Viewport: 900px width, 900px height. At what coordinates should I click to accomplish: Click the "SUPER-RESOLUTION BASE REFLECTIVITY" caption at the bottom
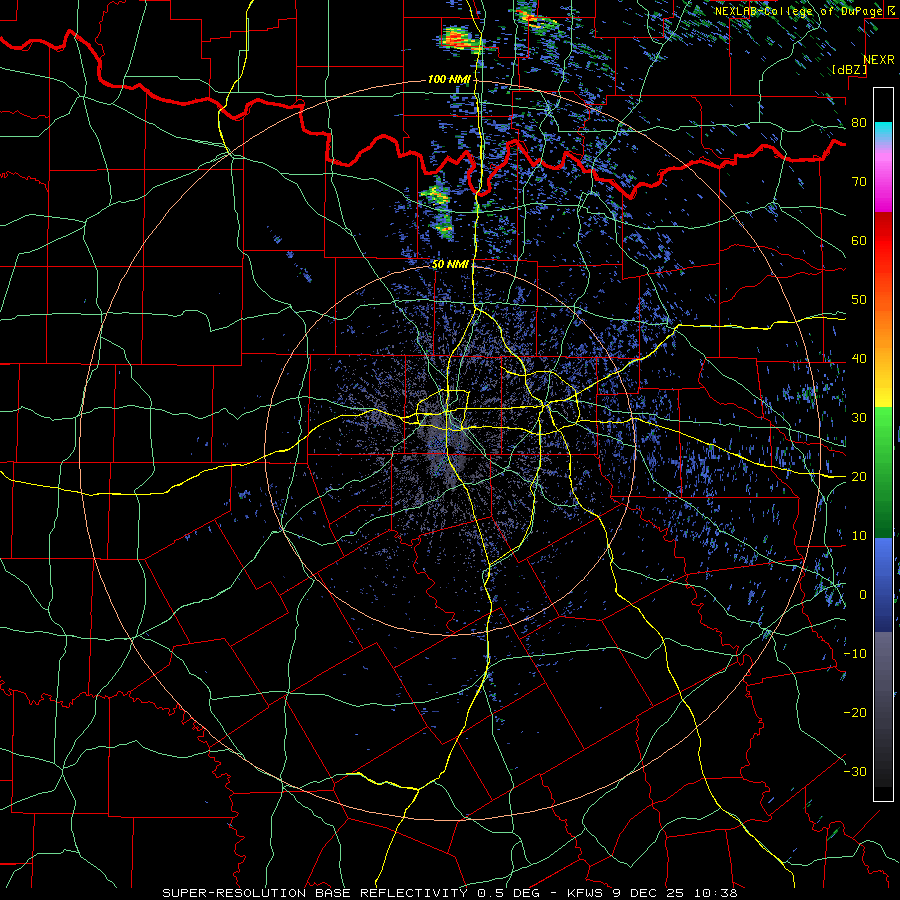pyautogui.click(x=313, y=893)
